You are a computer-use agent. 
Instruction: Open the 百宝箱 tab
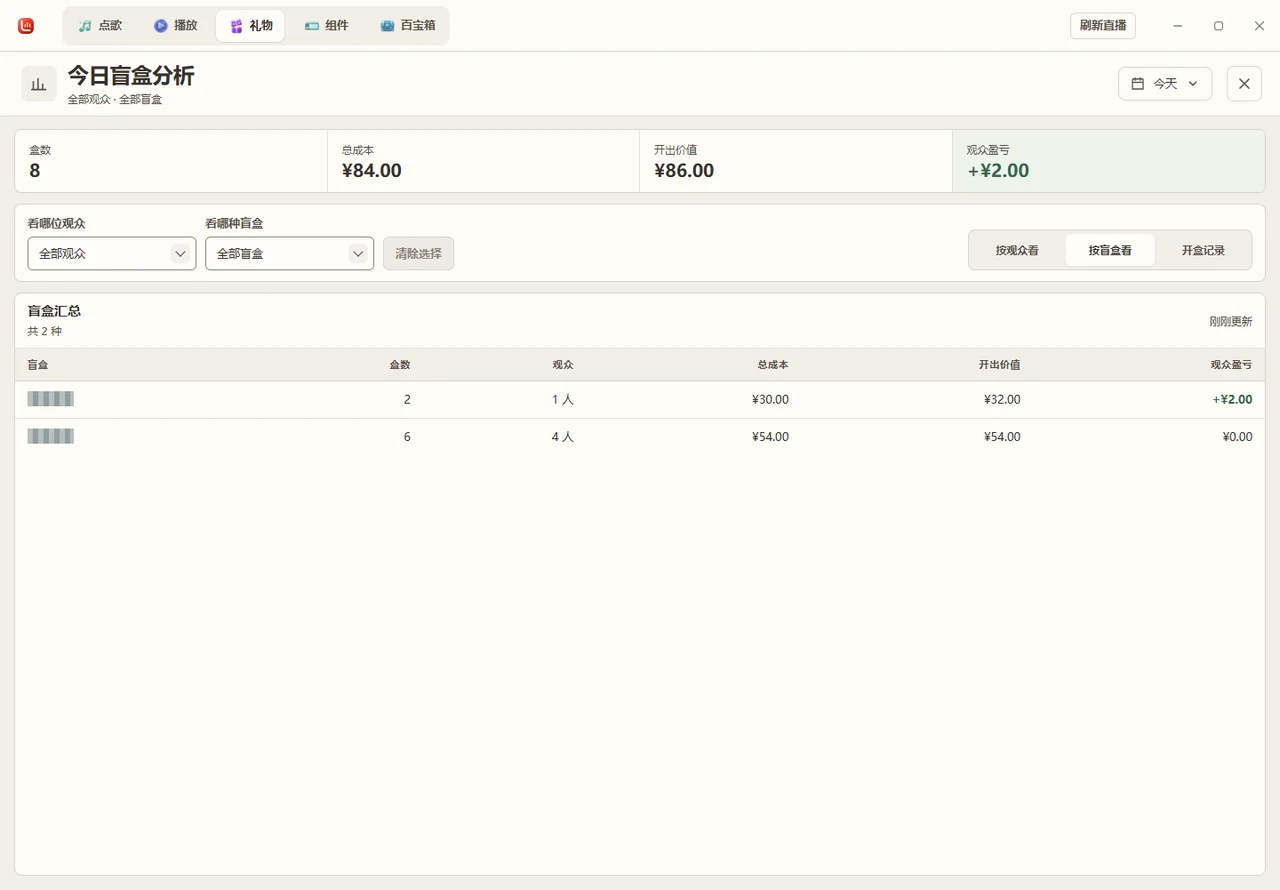(408, 26)
